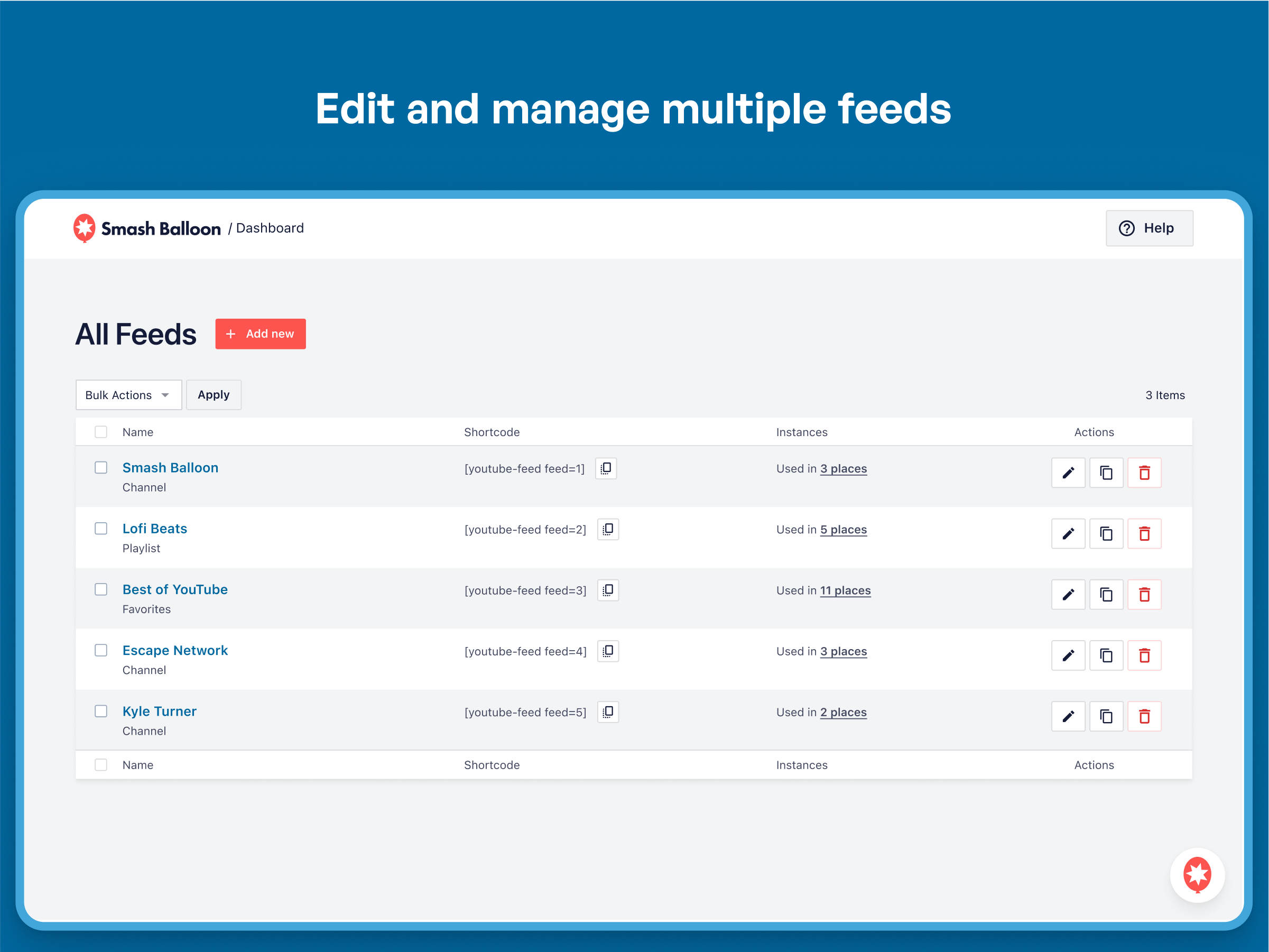
Task: Toggle the bottom footer select-all checkbox
Action: tap(101, 765)
